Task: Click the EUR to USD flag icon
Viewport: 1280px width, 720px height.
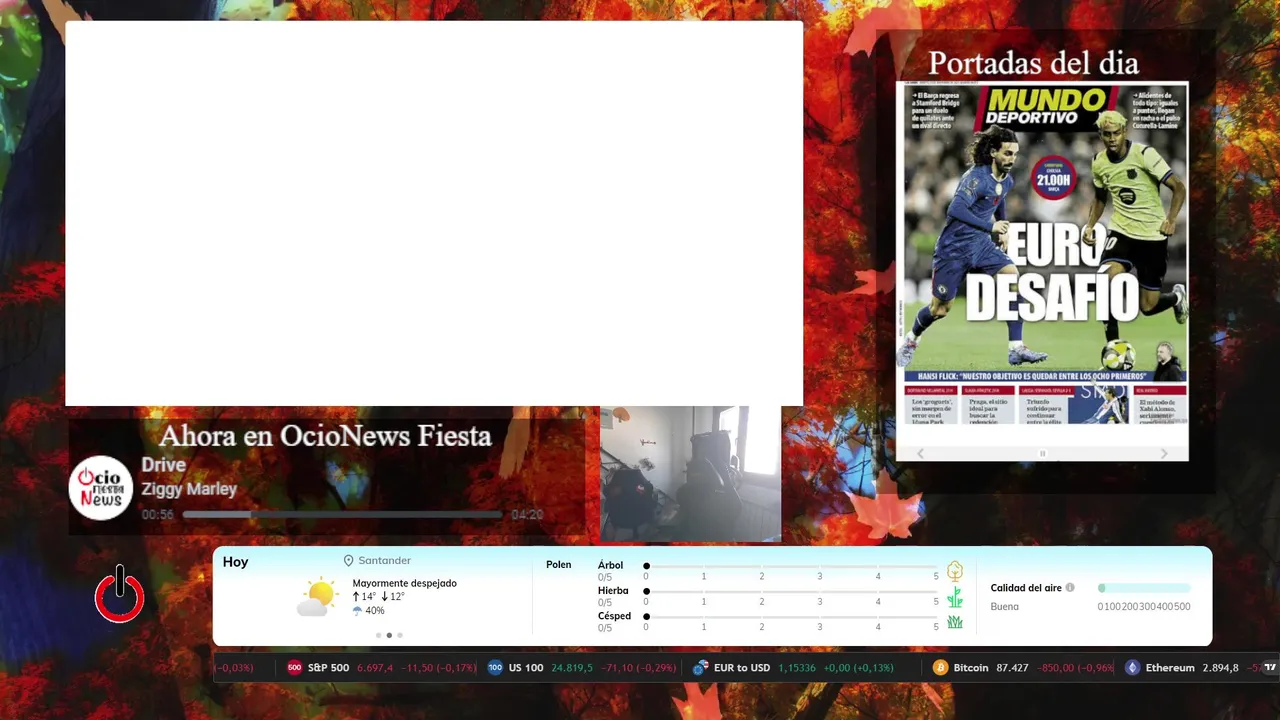Action: 700,667
